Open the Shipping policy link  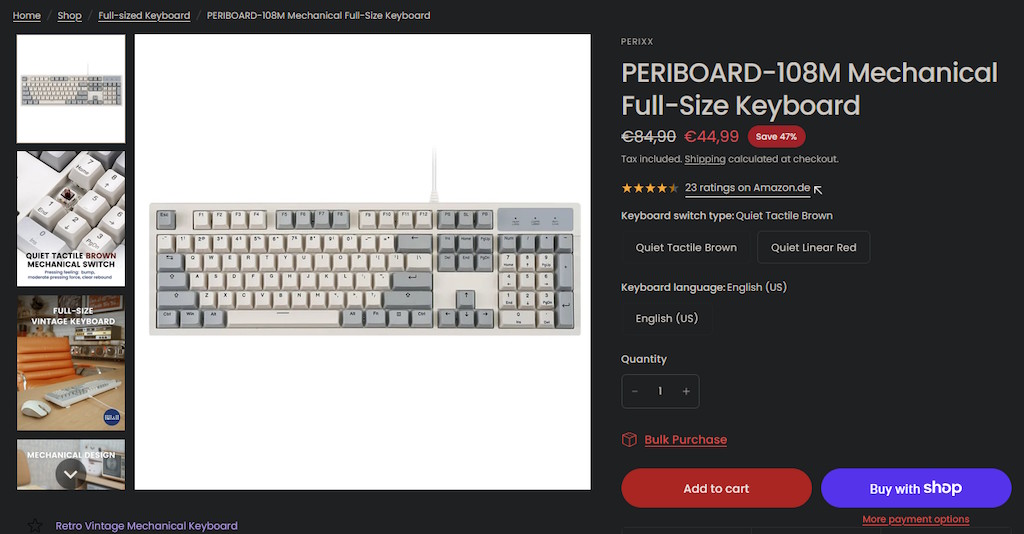coord(705,159)
